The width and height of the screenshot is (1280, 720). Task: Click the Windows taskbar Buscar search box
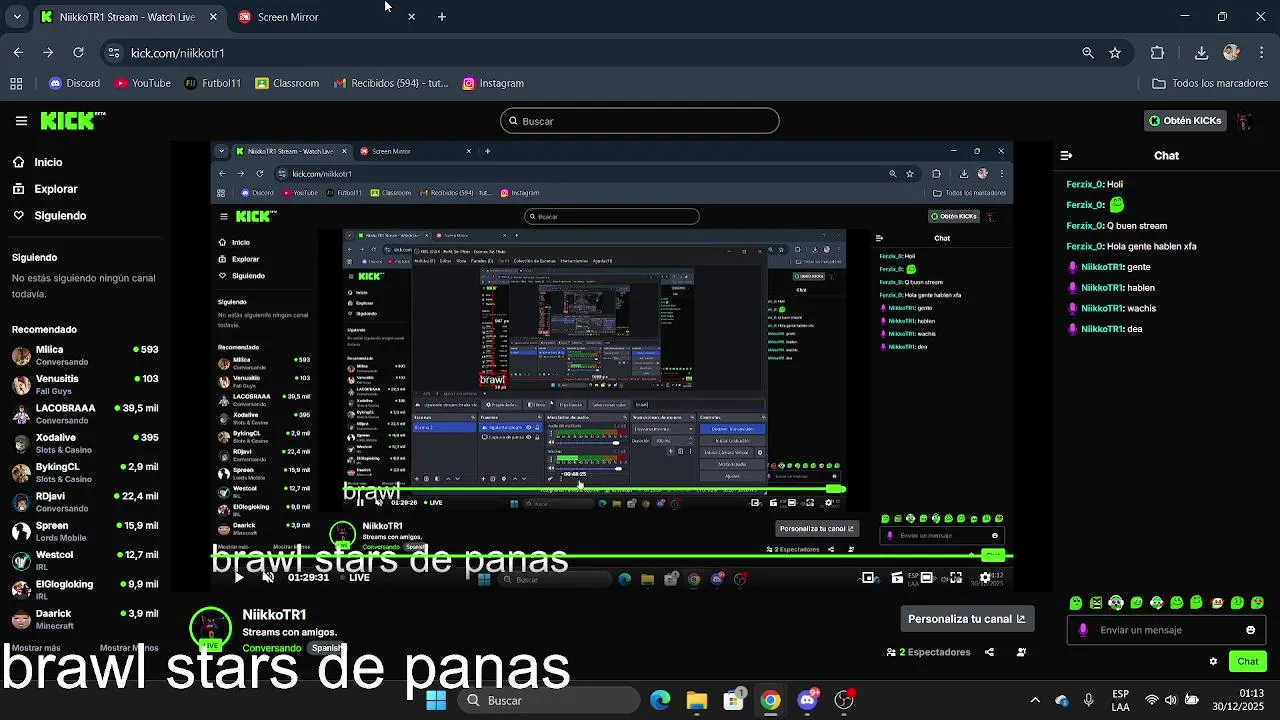(x=548, y=700)
